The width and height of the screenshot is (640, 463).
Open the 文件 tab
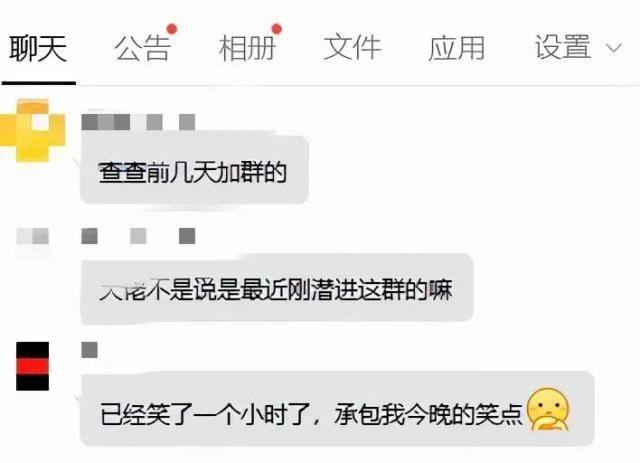pyautogui.click(x=352, y=49)
